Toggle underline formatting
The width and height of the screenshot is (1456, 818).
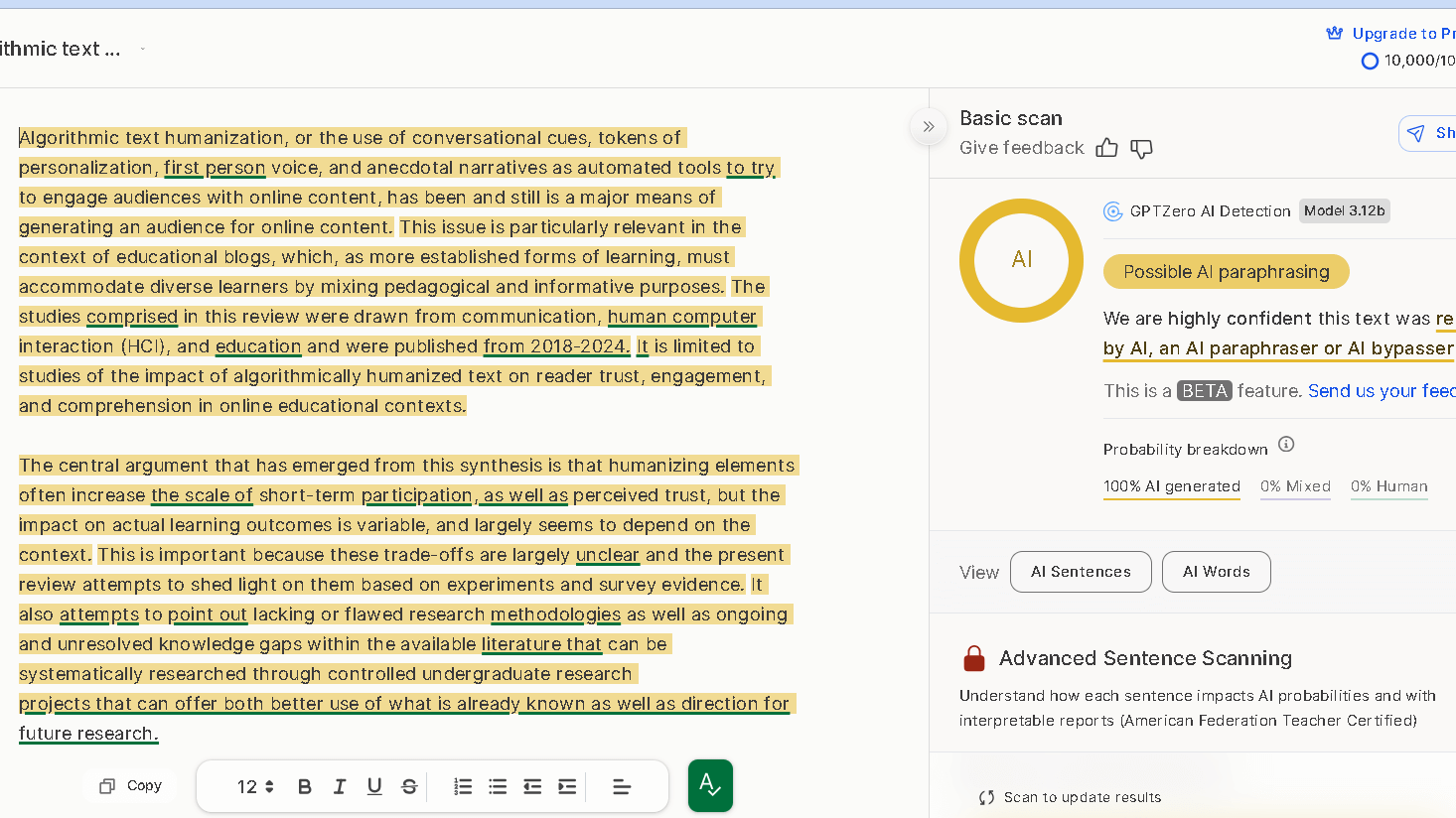[x=374, y=785]
